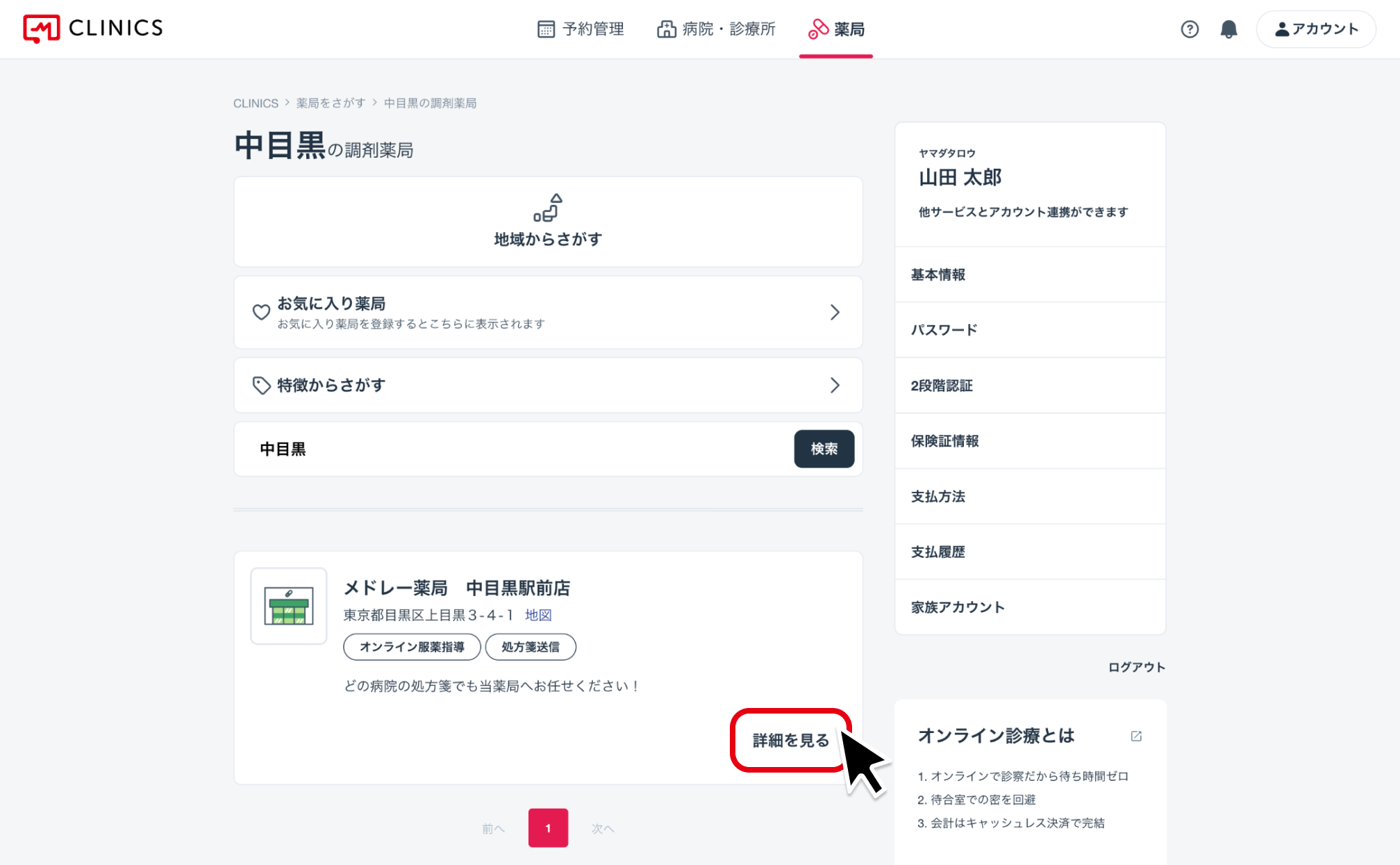The image size is (1400, 865).
Task: Click the 中目黒の調剤薬局 breadcrumb
Action: pyautogui.click(x=430, y=103)
